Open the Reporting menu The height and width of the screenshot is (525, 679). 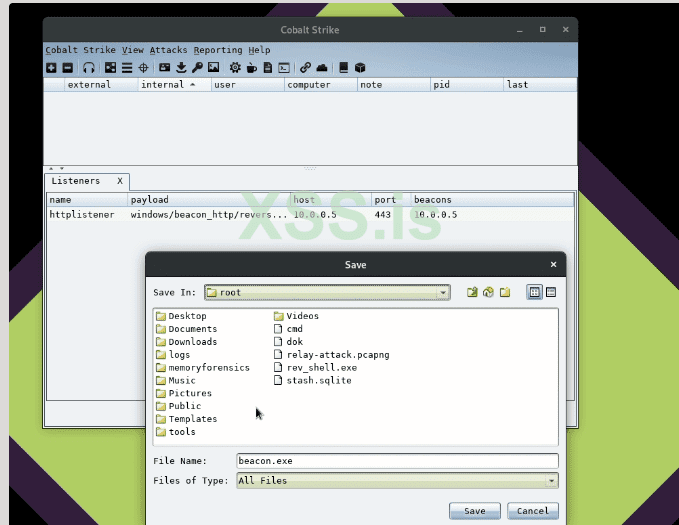[x=218, y=50]
